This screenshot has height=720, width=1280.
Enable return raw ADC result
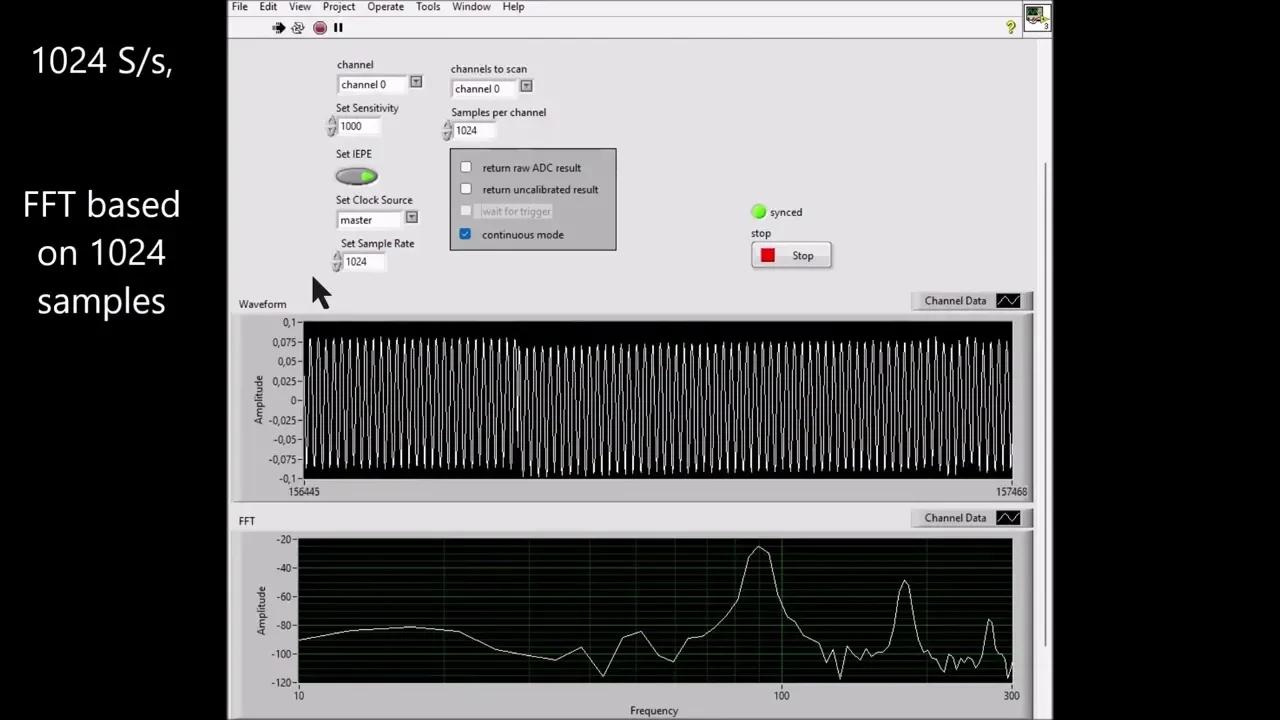[466, 167]
